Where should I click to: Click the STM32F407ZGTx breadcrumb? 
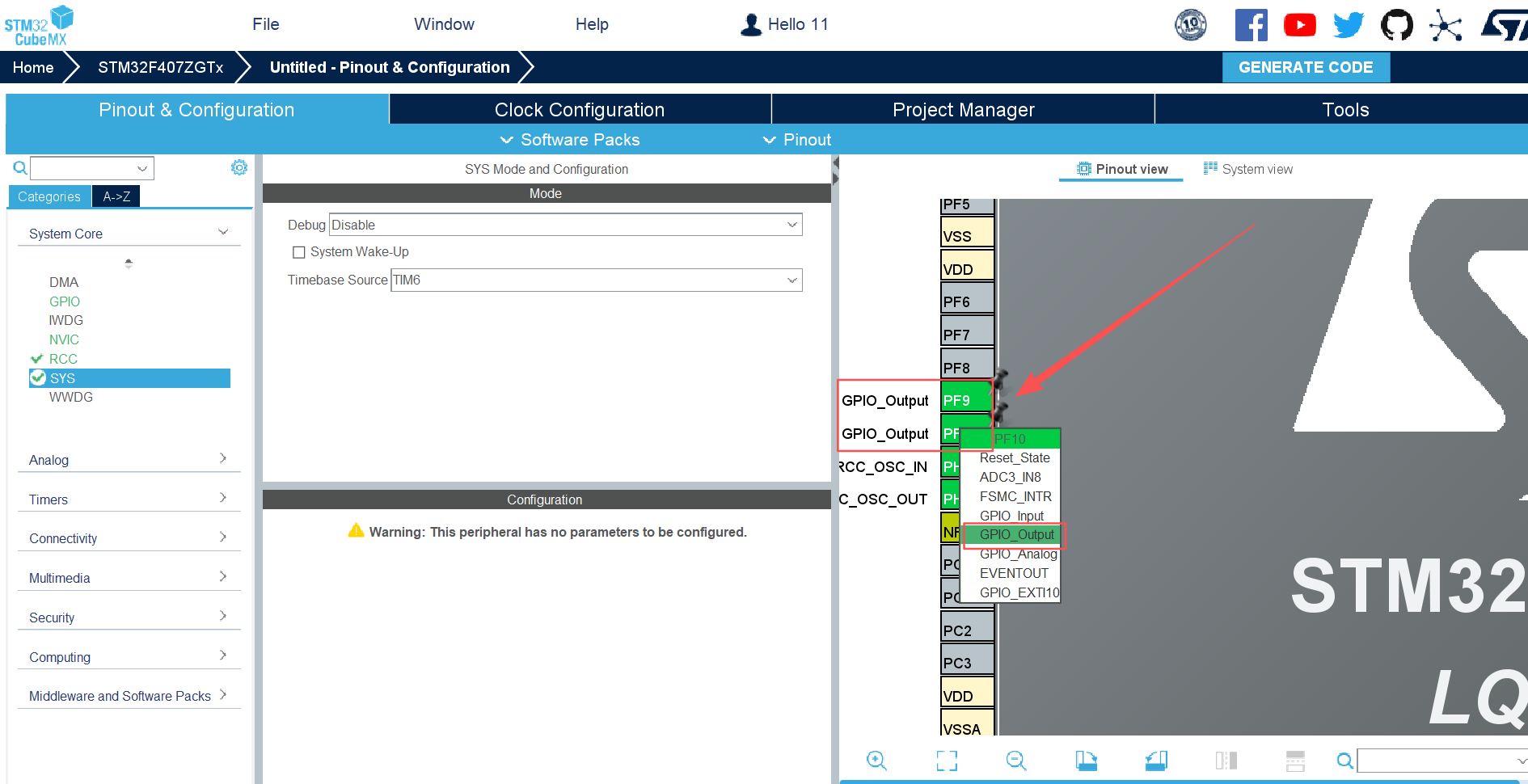(161, 67)
